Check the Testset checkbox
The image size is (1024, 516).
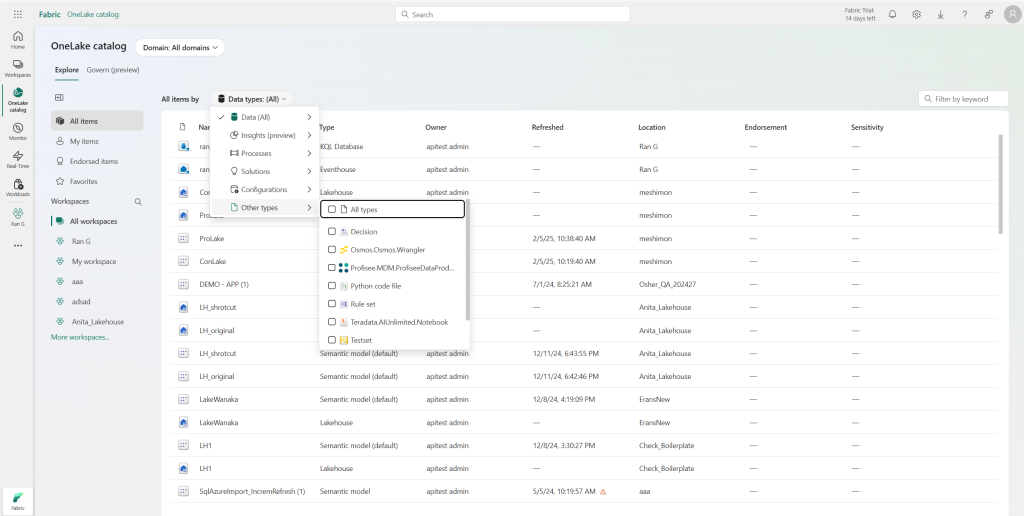tap(332, 340)
